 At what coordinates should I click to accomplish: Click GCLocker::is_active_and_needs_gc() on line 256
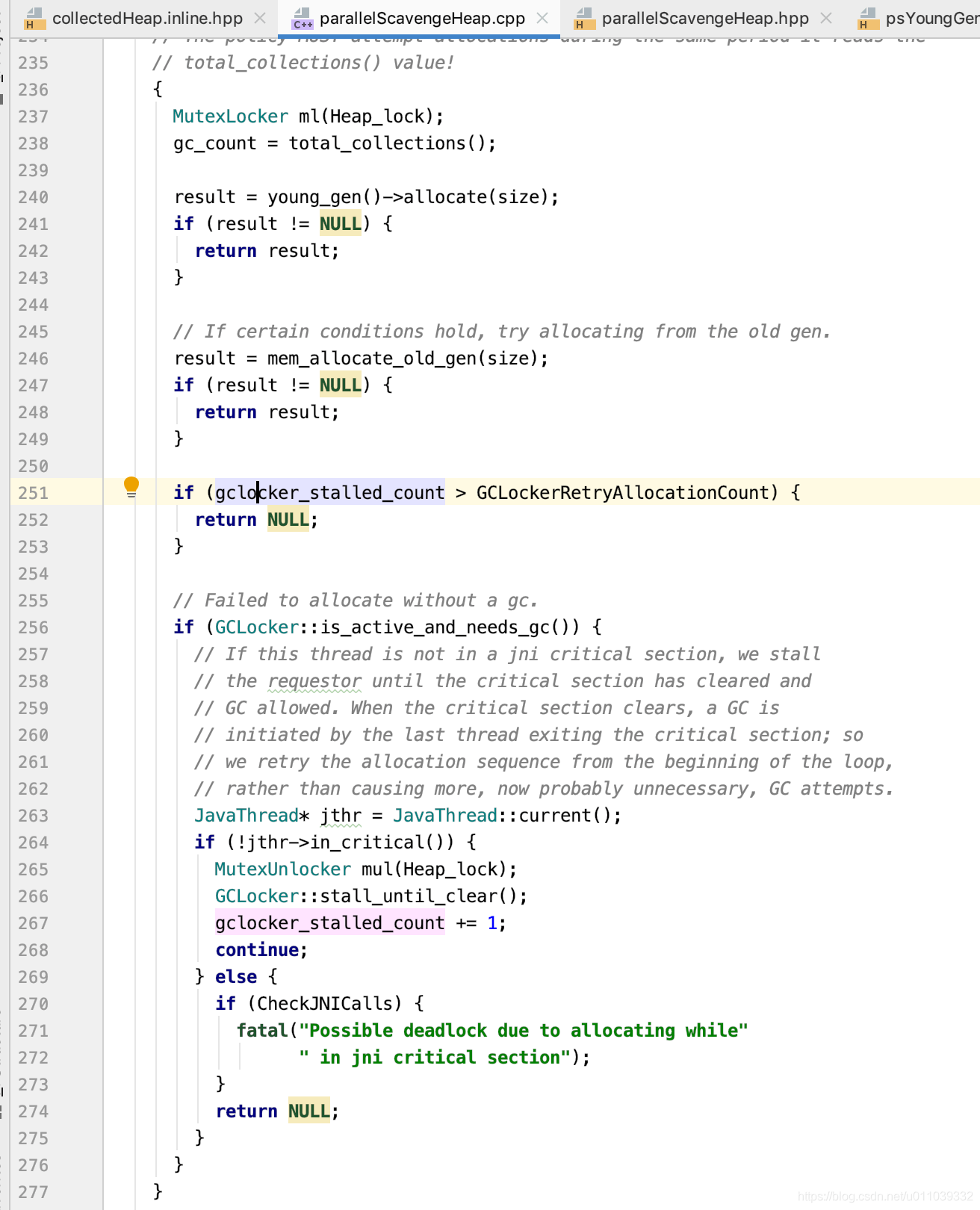pyautogui.click(x=397, y=627)
